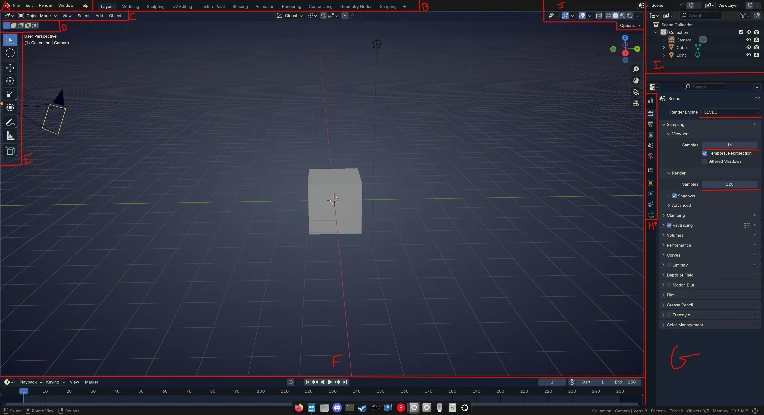This screenshot has width=764, height=415.
Task: Jump to the animation start frame
Action: click(x=308, y=382)
